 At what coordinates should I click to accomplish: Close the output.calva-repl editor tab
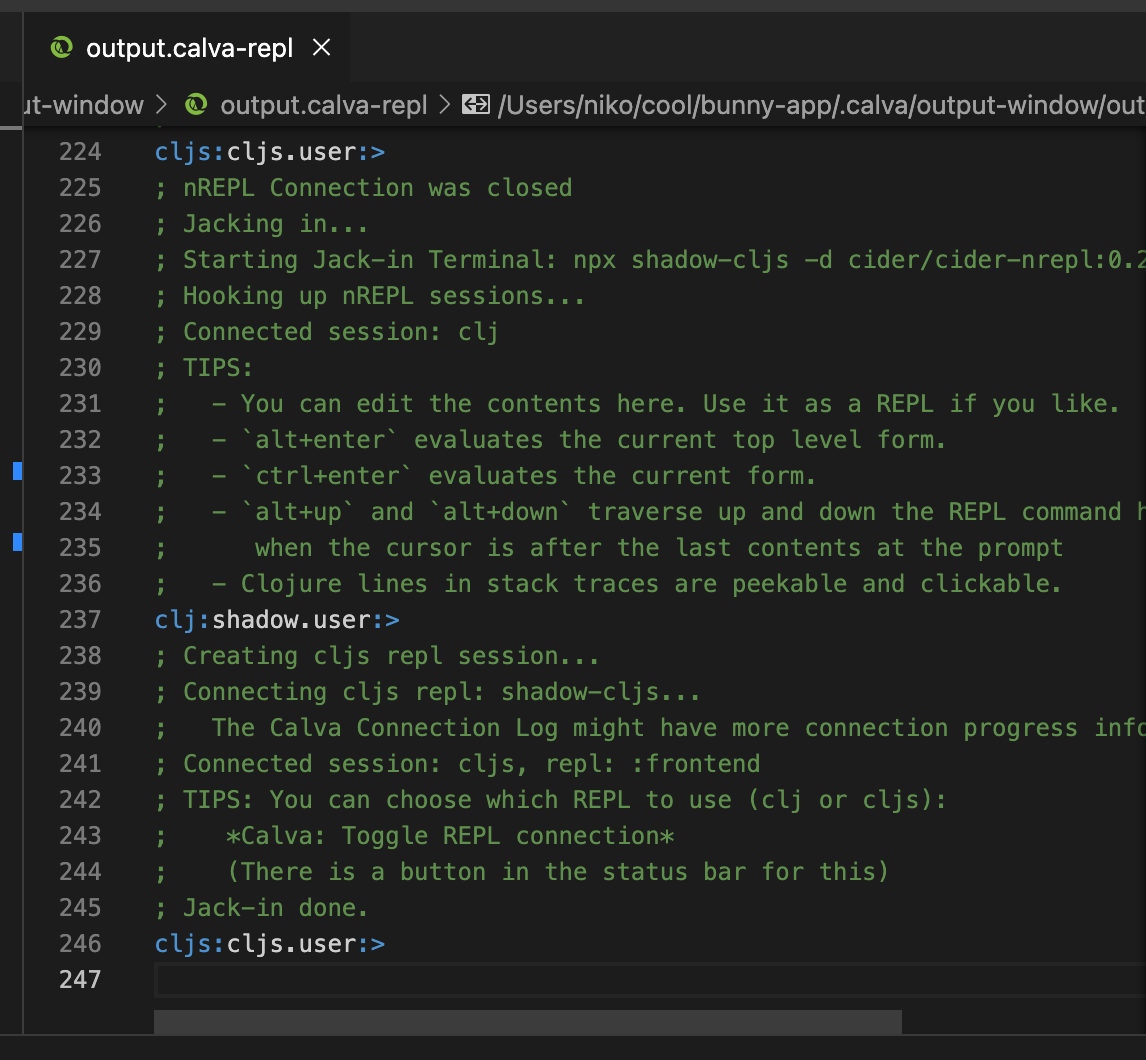321,47
